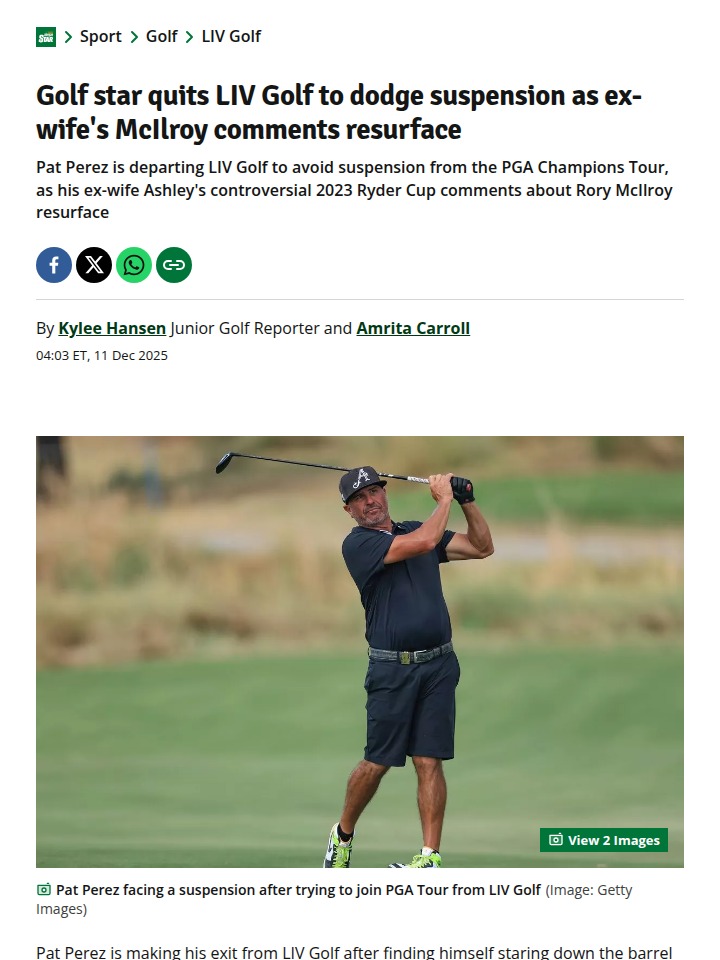Open the Golf breadcrumb section
Screen dimensions: 720x960
click(161, 37)
